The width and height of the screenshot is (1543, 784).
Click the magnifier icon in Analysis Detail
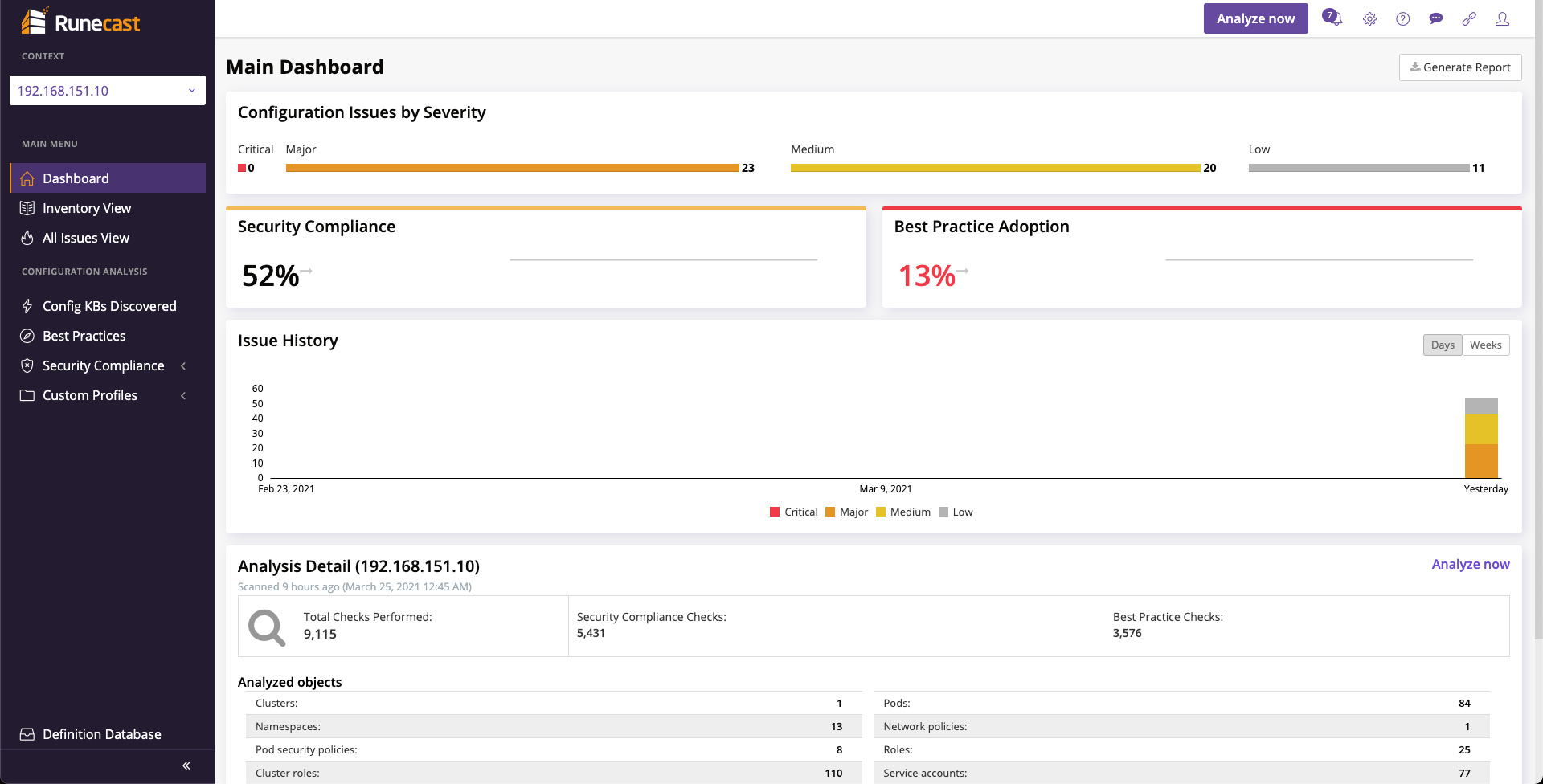coord(267,627)
